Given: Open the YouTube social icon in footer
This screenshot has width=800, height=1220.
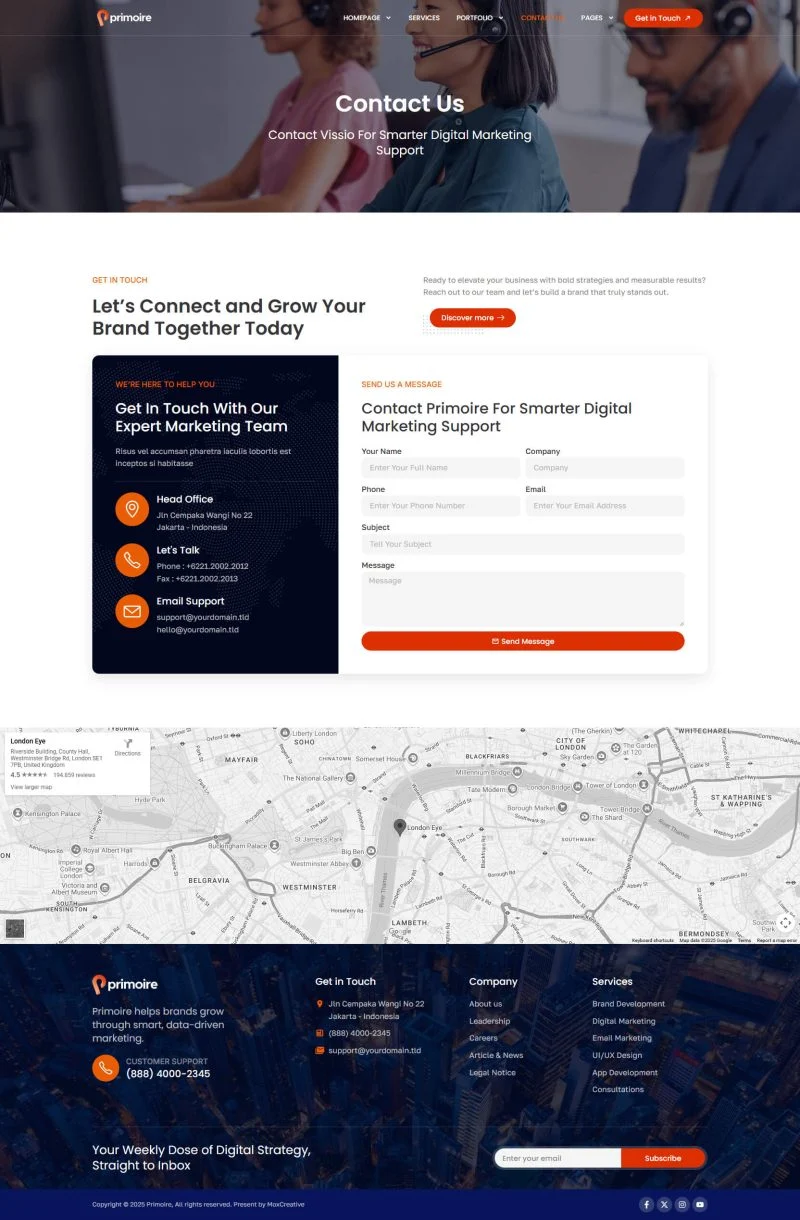Looking at the screenshot, I should pyautogui.click(x=700, y=1204).
